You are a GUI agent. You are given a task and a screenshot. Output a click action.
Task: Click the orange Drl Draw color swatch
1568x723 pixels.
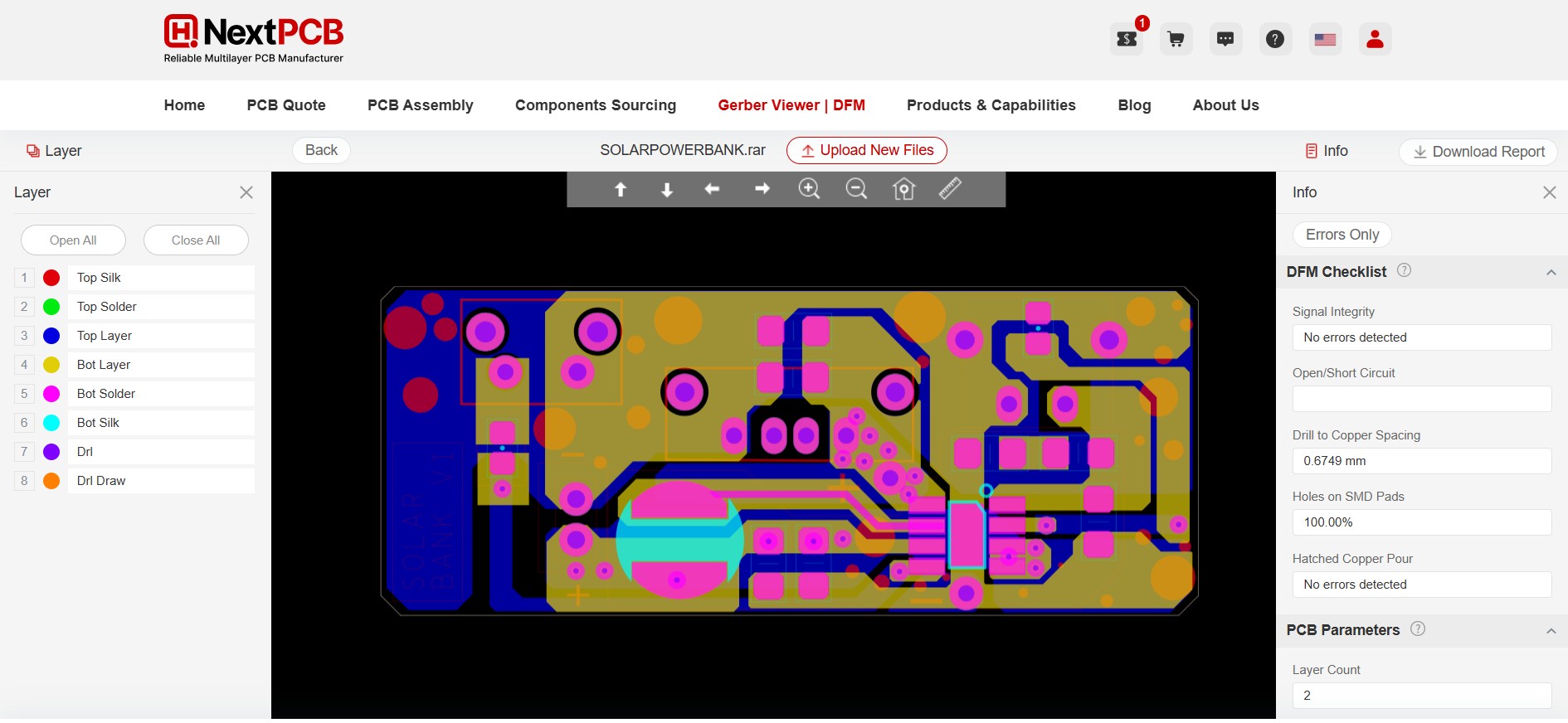coord(51,481)
